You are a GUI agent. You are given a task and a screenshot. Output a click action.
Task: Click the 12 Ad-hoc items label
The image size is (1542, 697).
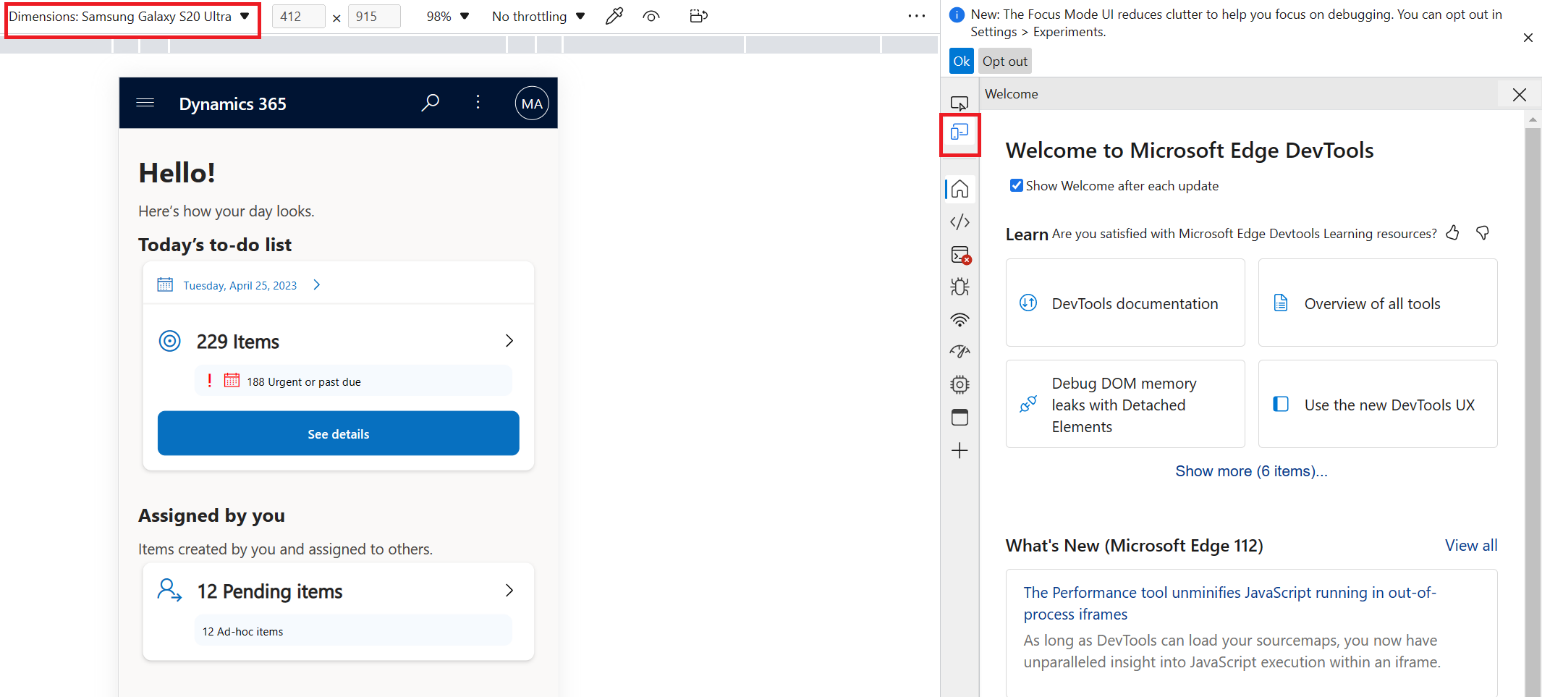[242, 631]
